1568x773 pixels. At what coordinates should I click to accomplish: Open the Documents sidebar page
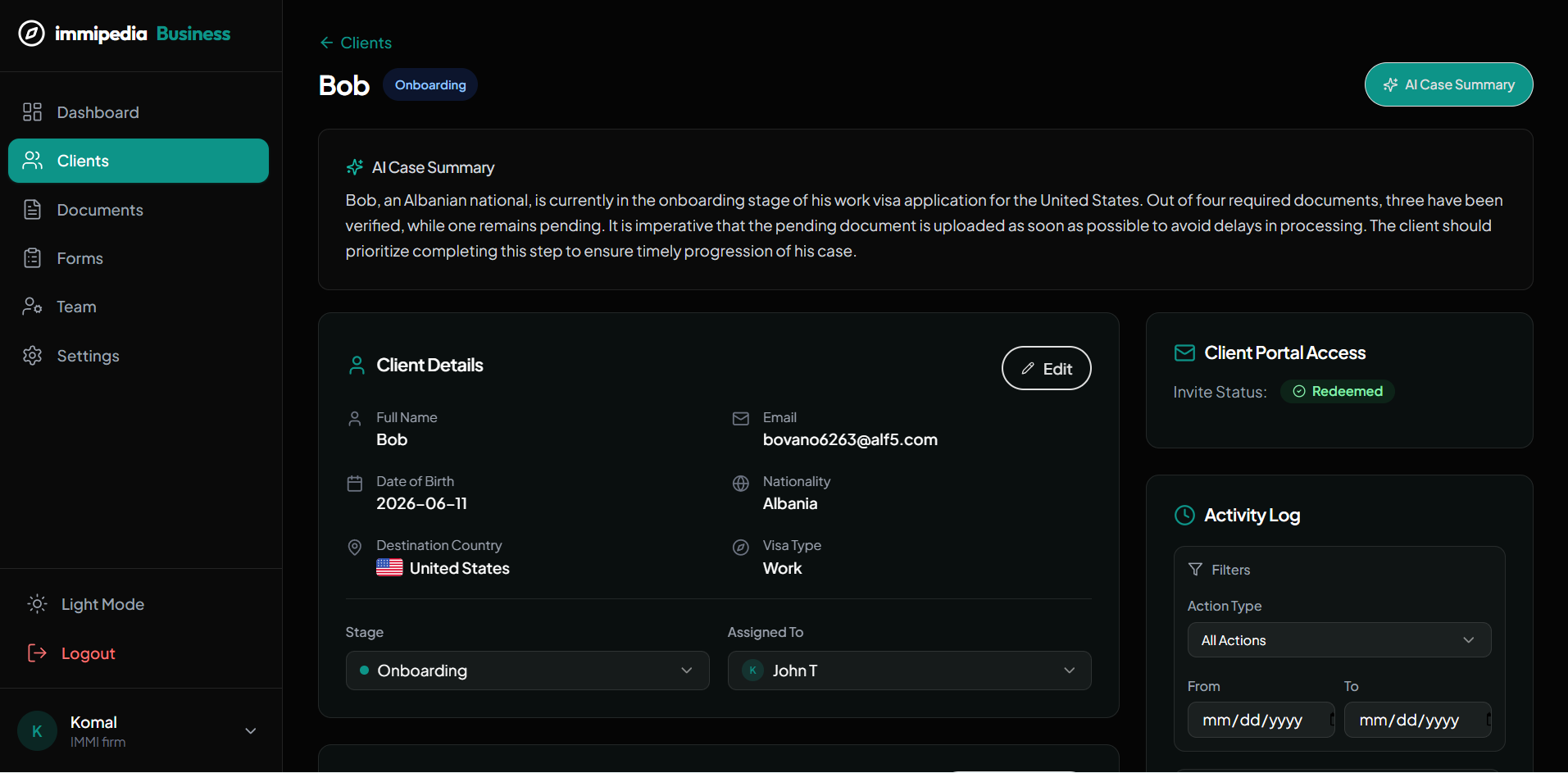click(x=139, y=210)
